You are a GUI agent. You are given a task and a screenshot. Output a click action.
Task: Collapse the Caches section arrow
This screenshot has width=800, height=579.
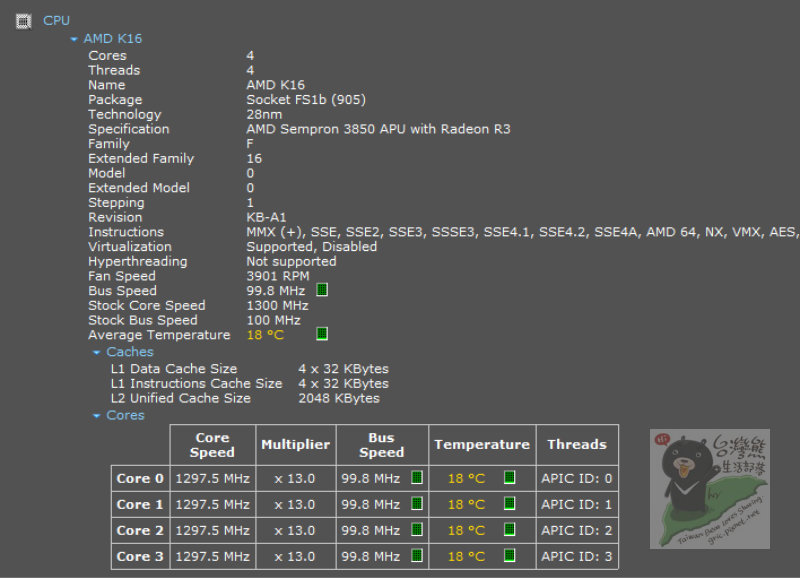[x=96, y=353]
